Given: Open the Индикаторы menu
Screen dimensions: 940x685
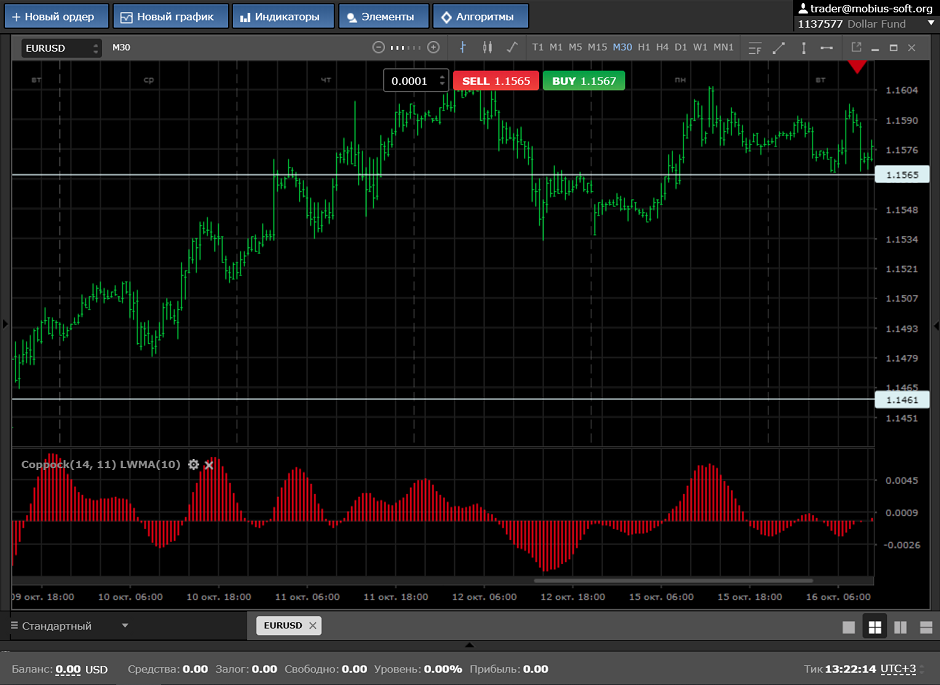Looking at the screenshot, I should [283, 16].
